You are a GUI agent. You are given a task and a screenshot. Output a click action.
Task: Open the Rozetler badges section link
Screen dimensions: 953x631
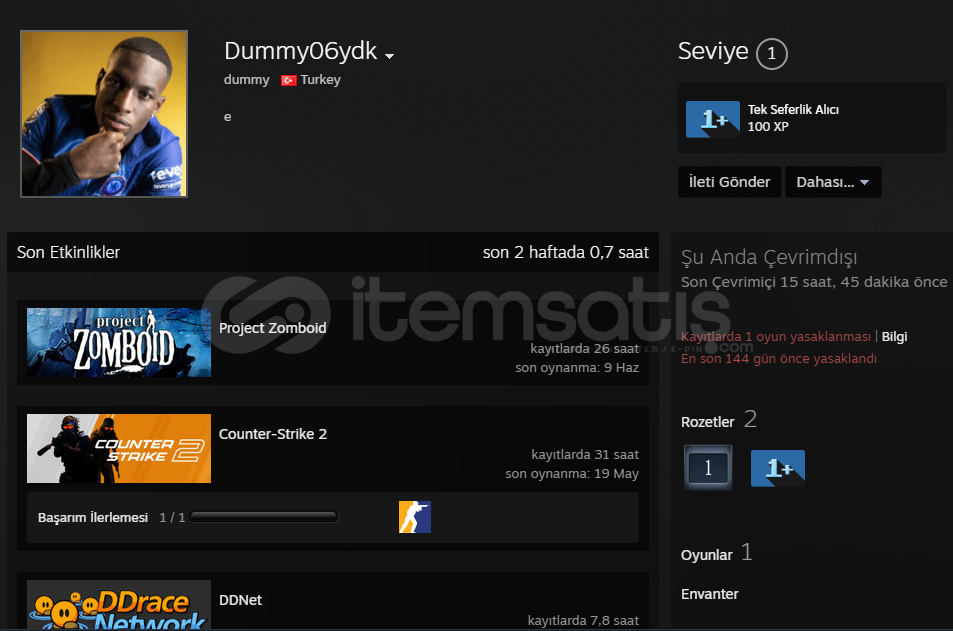(707, 422)
